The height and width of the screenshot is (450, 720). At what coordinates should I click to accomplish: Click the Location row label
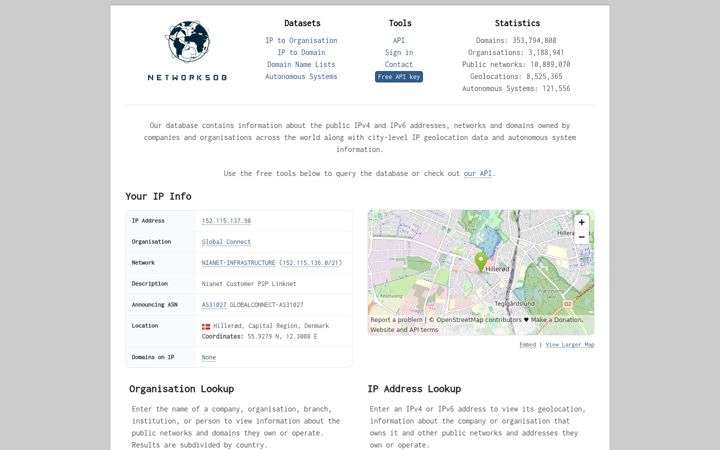[x=145, y=326]
